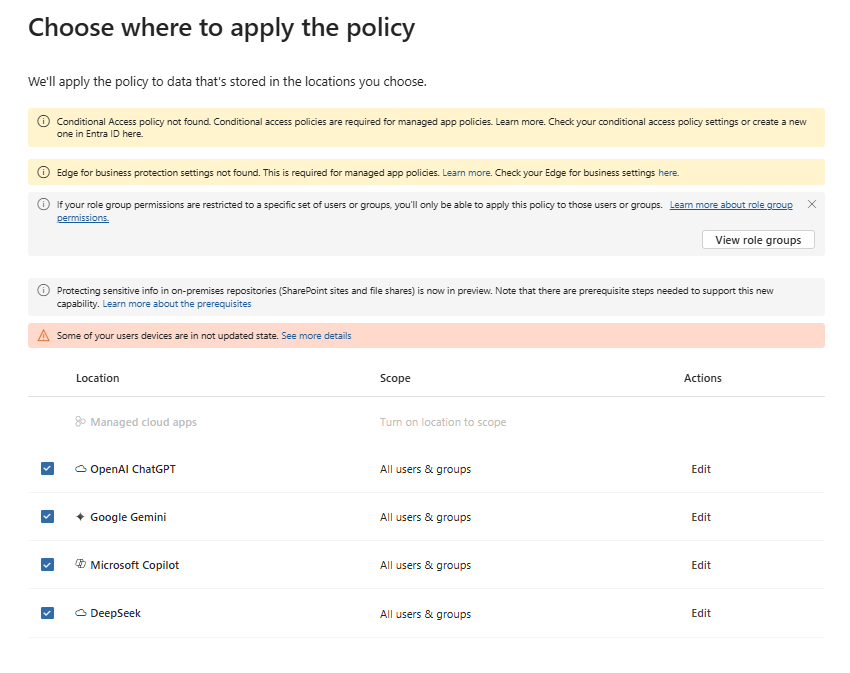Open View role groups

758,240
